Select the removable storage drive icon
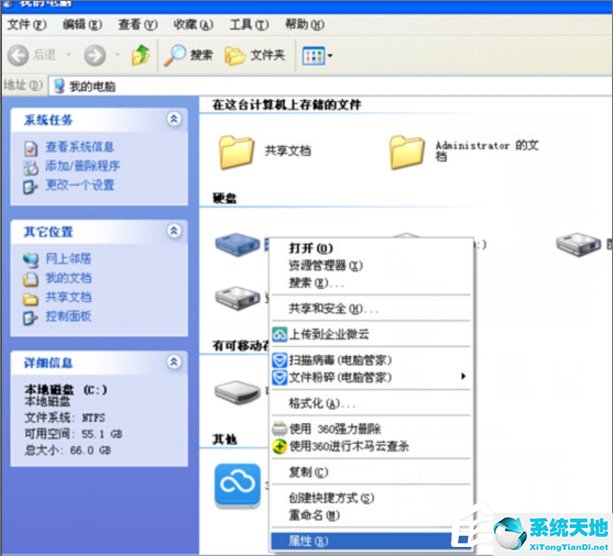 (237, 392)
